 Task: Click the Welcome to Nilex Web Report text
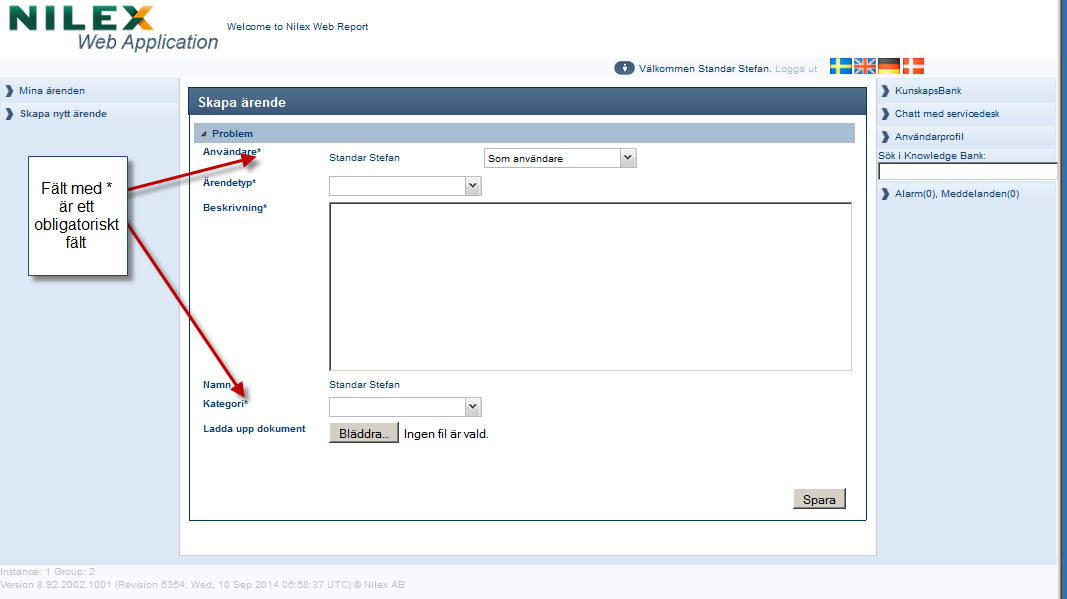point(297,27)
